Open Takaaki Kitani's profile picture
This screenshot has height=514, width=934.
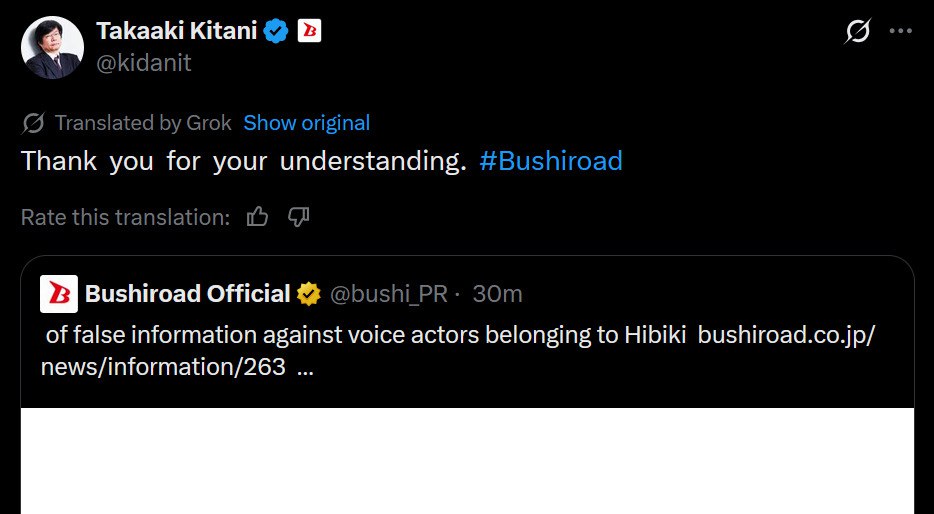(x=52, y=47)
